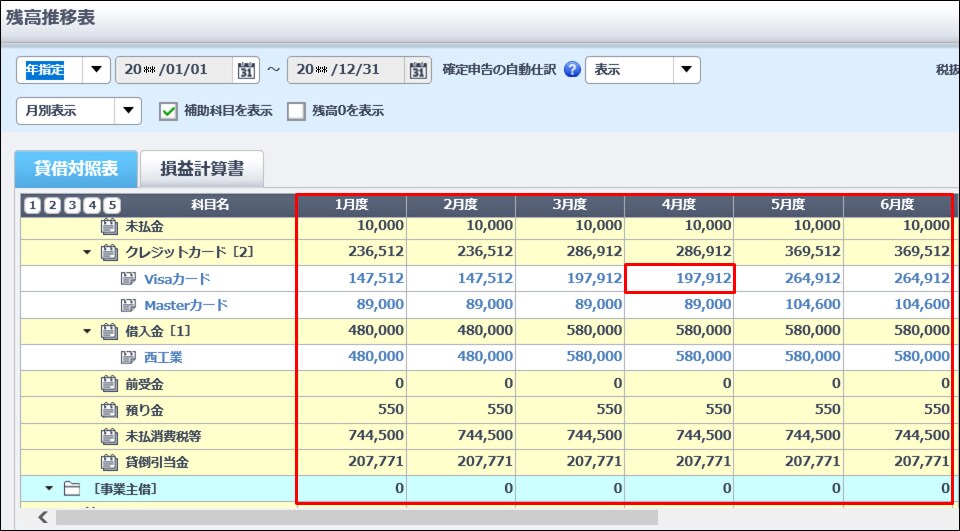Click the クレジットカード account icon
The height and width of the screenshot is (531, 960).
109,252
